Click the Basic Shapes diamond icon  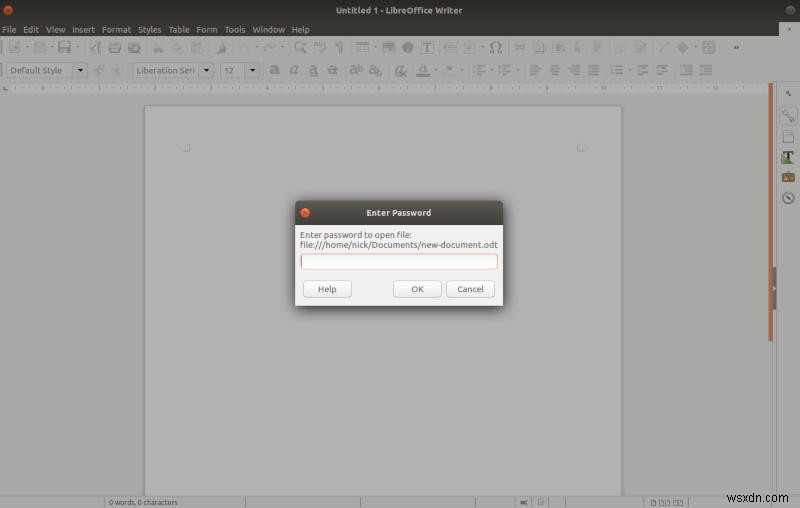682,47
